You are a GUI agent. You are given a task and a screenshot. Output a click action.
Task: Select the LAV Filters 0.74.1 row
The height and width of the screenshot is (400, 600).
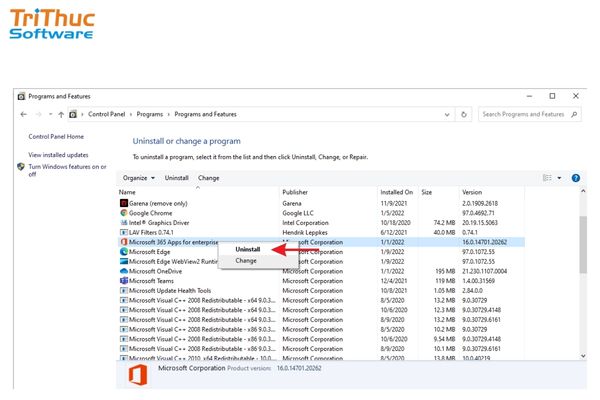coord(321,232)
